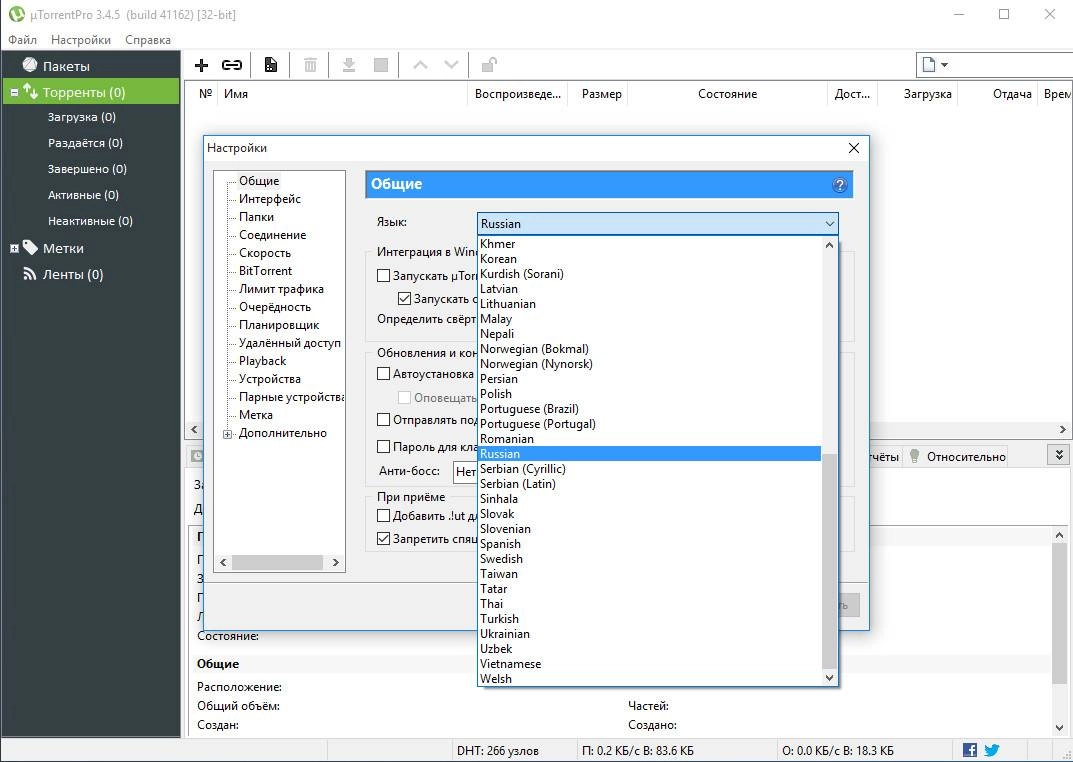Select Polish in the language dropdown list
The height and width of the screenshot is (762, 1073).
pos(496,393)
